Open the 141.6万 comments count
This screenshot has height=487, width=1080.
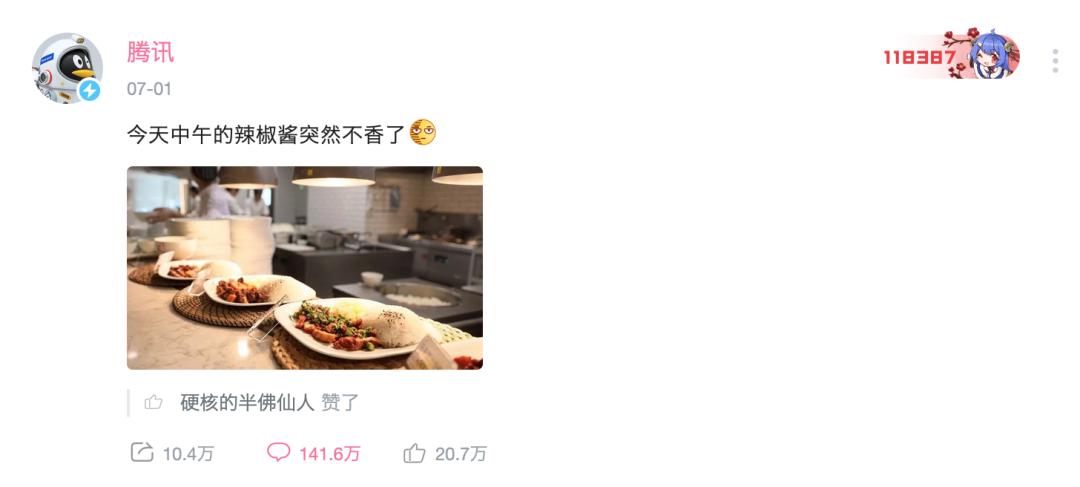point(329,454)
